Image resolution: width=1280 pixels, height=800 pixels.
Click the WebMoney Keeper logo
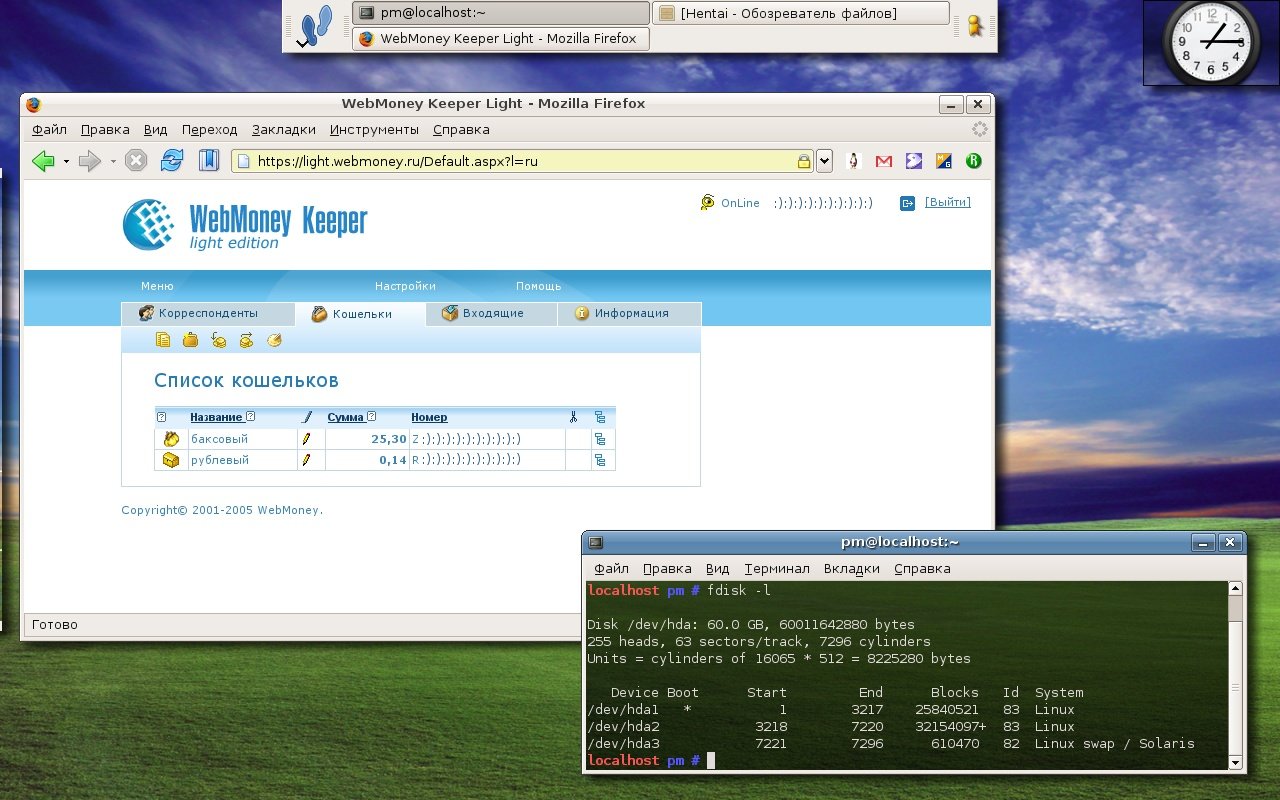point(245,225)
